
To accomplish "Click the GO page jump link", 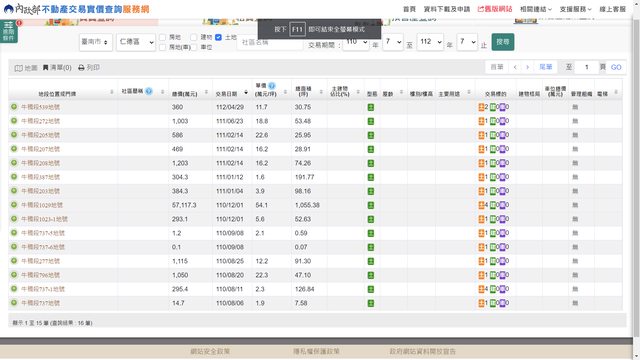I will pyautogui.click(x=616, y=67).
